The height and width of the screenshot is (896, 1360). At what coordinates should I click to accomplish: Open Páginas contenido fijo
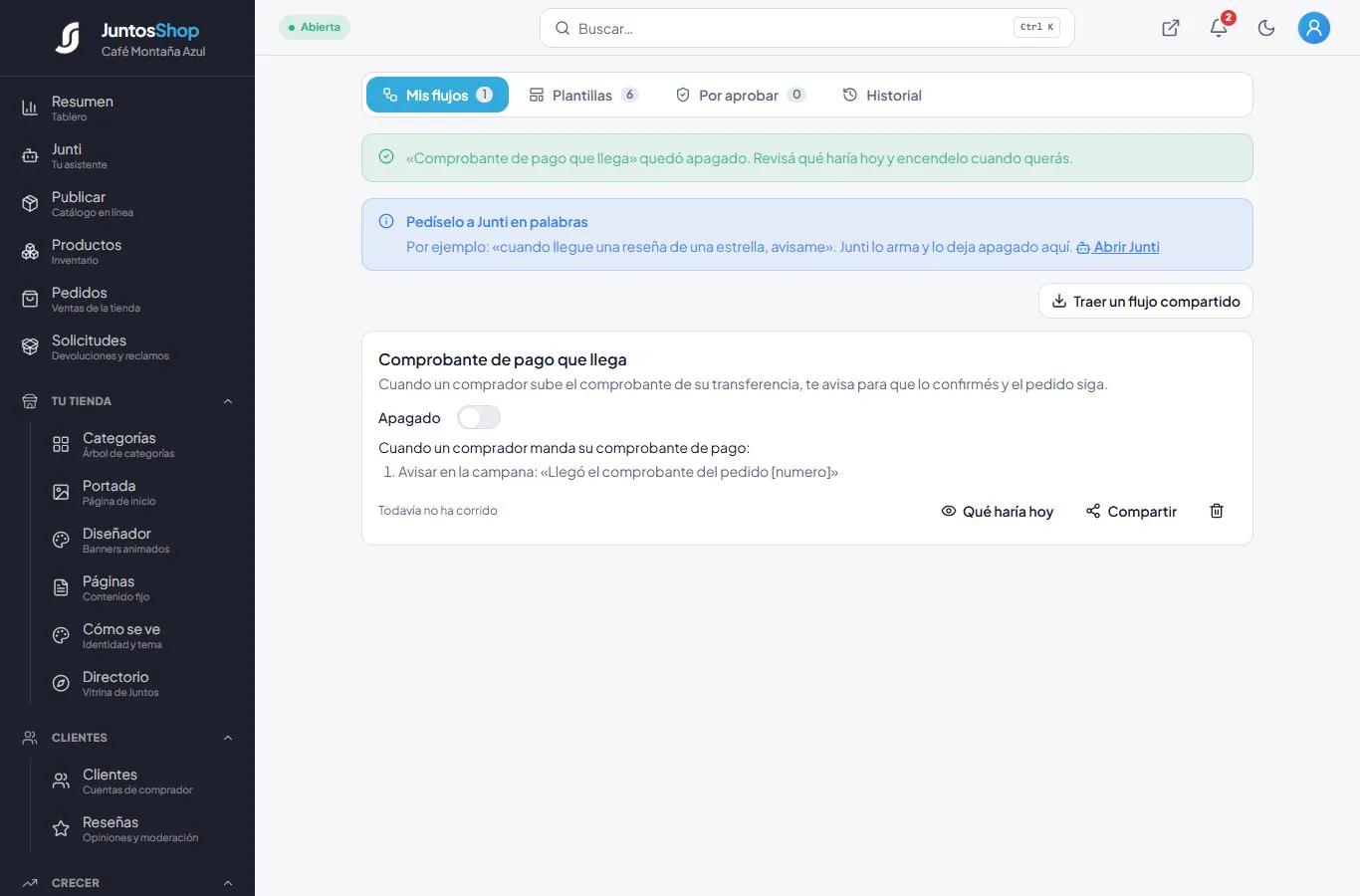(142, 587)
